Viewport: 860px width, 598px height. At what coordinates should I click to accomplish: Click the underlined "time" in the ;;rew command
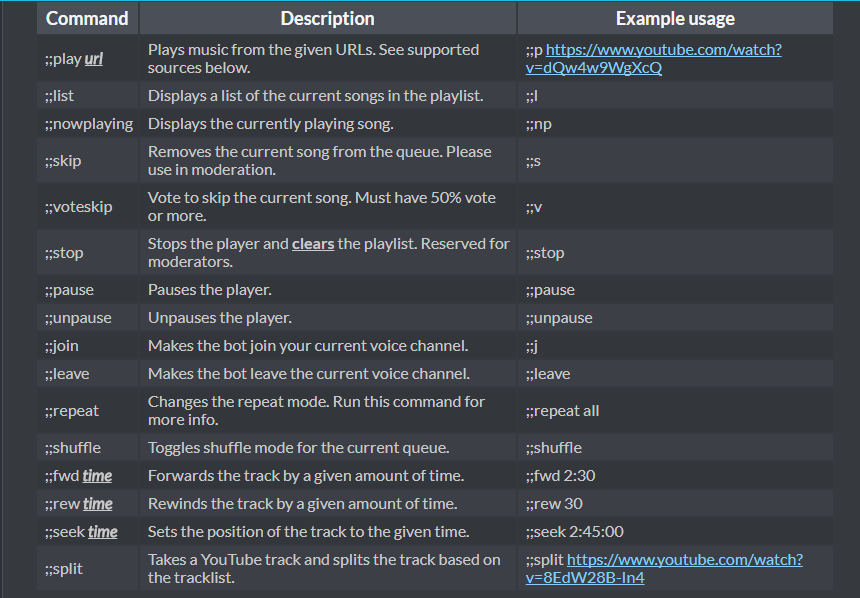[97, 504]
